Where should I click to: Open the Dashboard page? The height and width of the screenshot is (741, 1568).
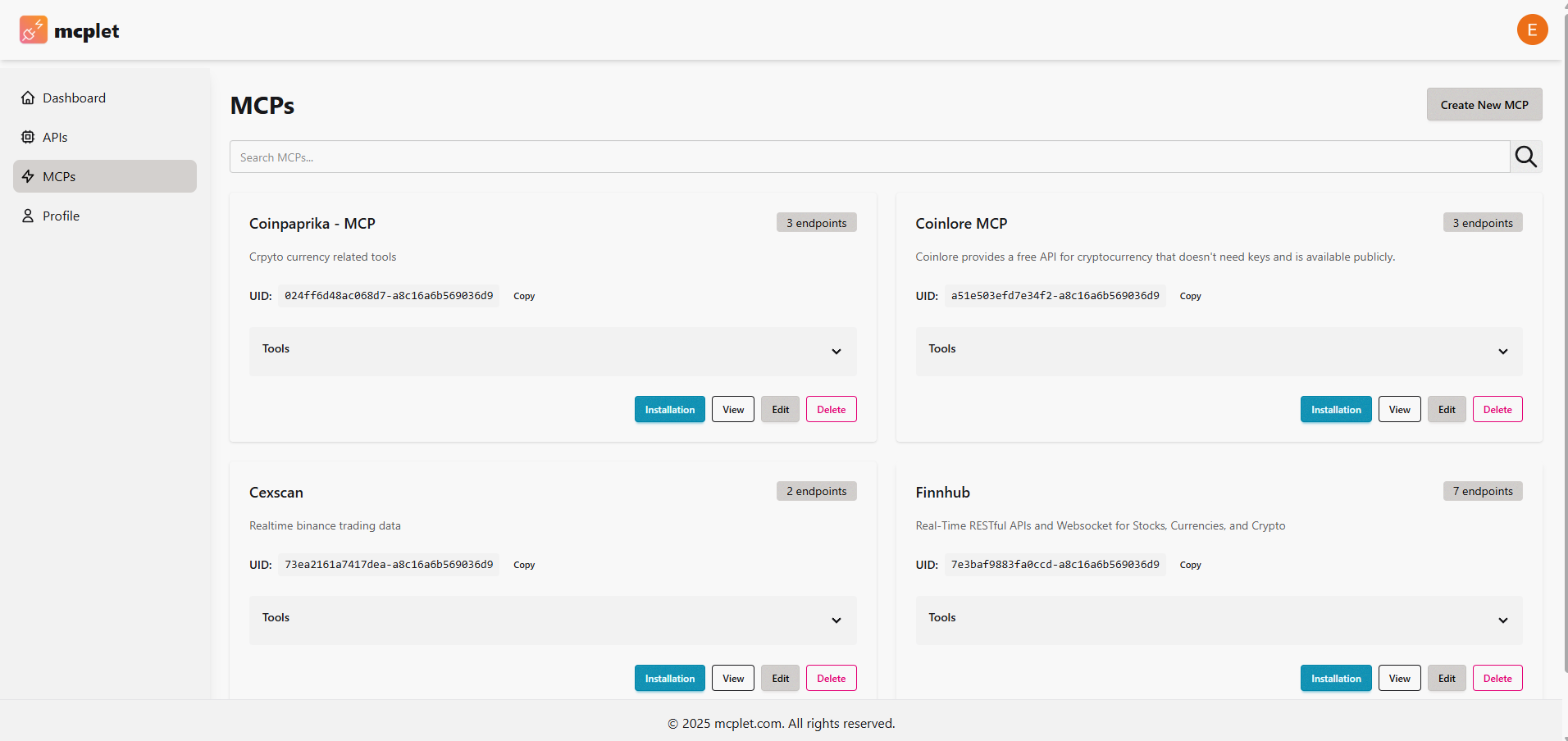[105, 98]
